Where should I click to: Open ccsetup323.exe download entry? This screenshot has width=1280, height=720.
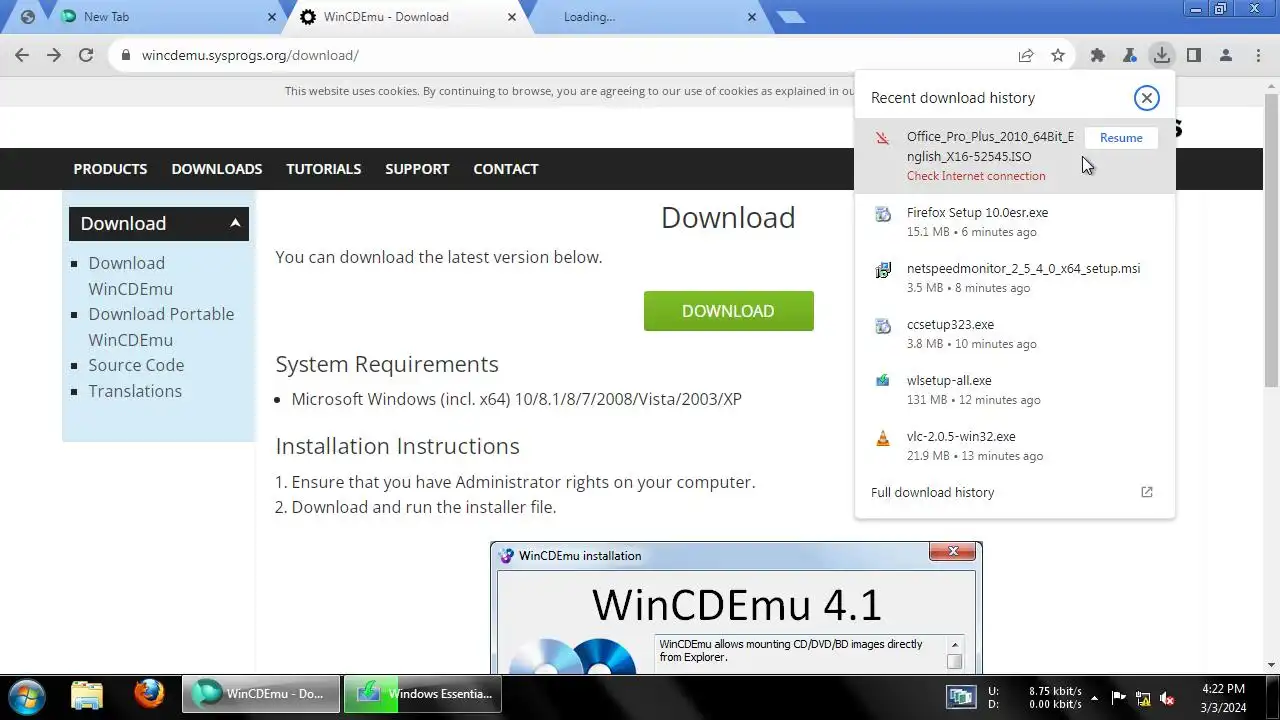1015,334
